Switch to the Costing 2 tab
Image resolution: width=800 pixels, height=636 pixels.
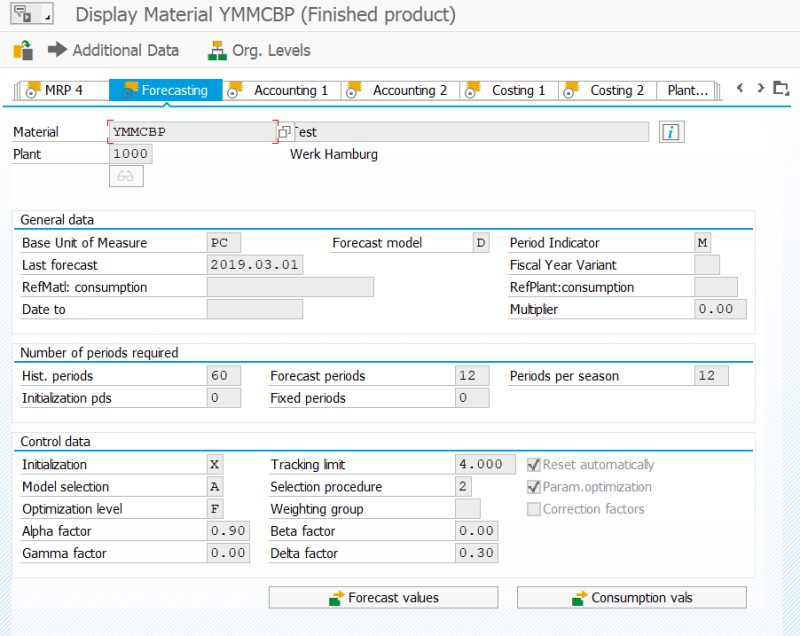(x=608, y=90)
